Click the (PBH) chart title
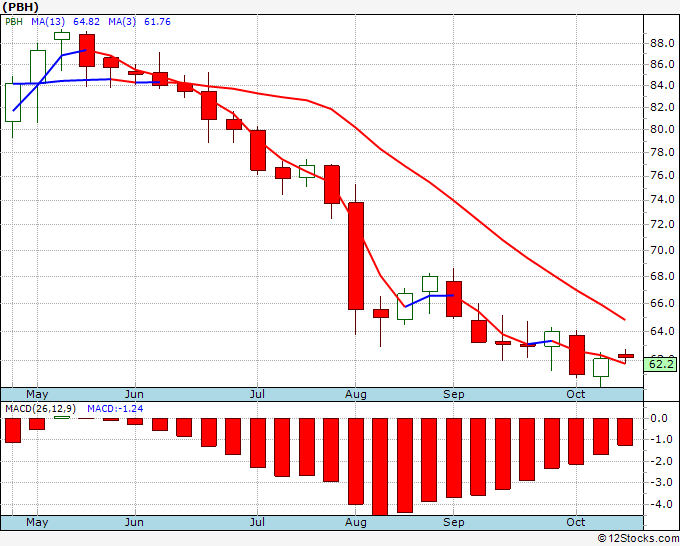680x546 pixels. click(20, 7)
